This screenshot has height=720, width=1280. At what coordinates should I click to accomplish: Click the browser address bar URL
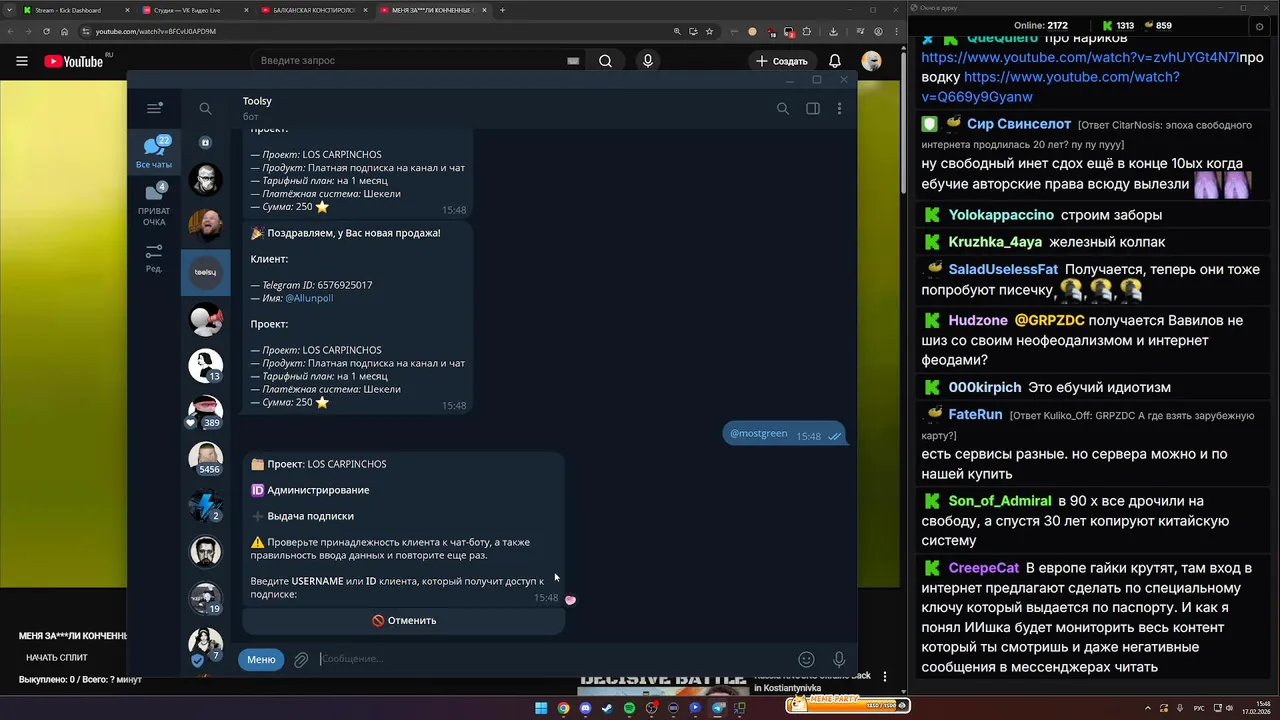click(x=155, y=31)
